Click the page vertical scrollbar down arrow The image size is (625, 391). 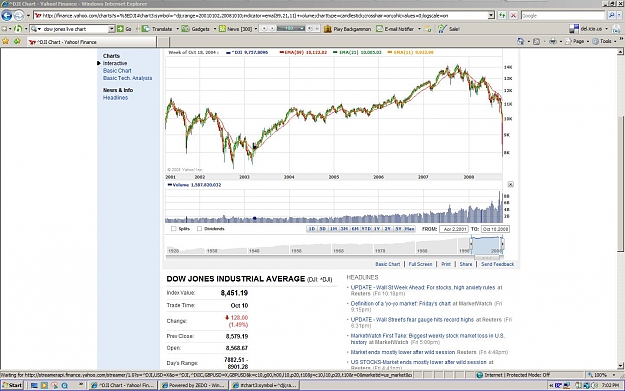point(621,365)
